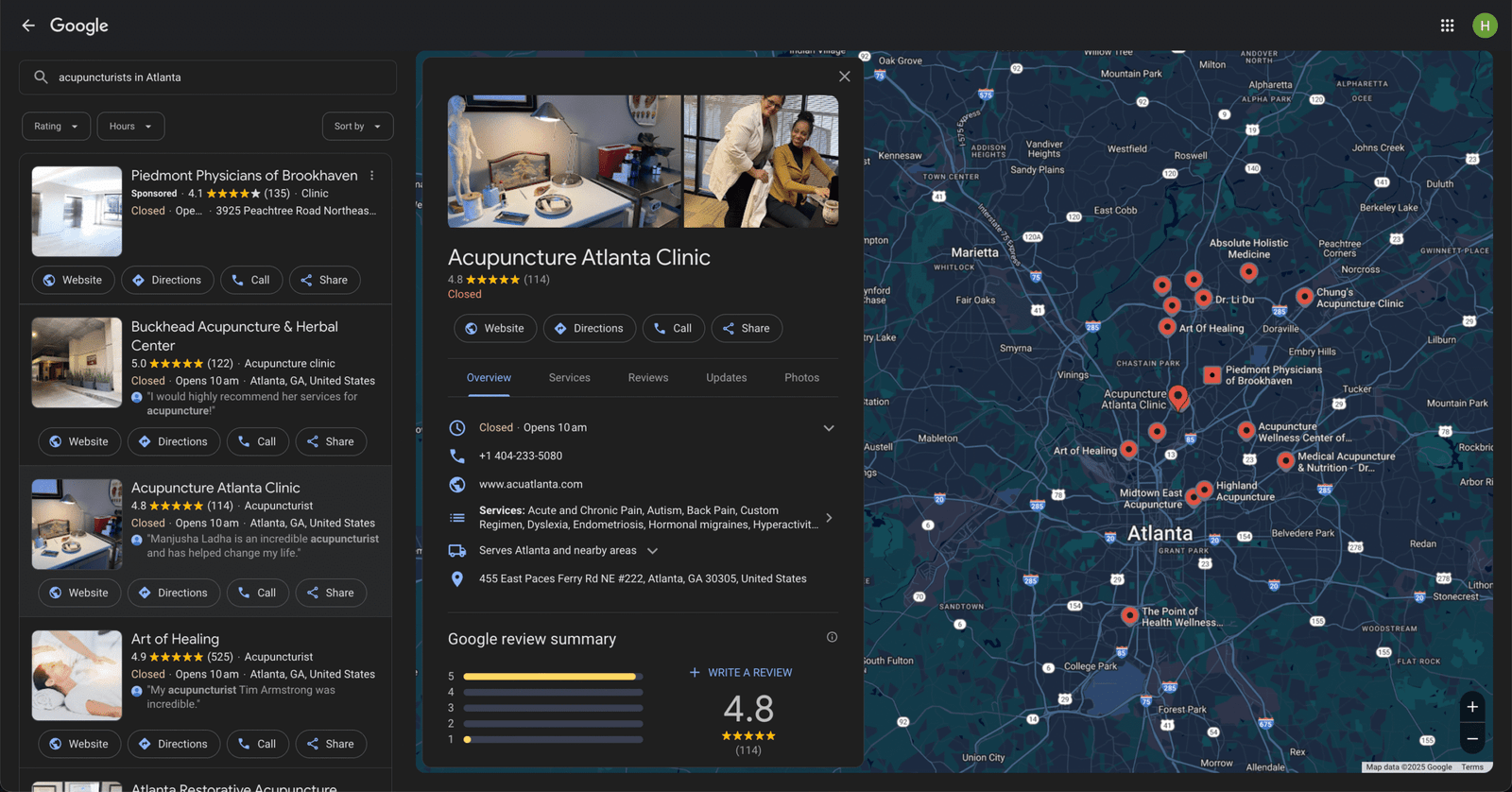Open the photo of two women in detail panel
The width and height of the screenshot is (1512, 792).
(x=761, y=162)
